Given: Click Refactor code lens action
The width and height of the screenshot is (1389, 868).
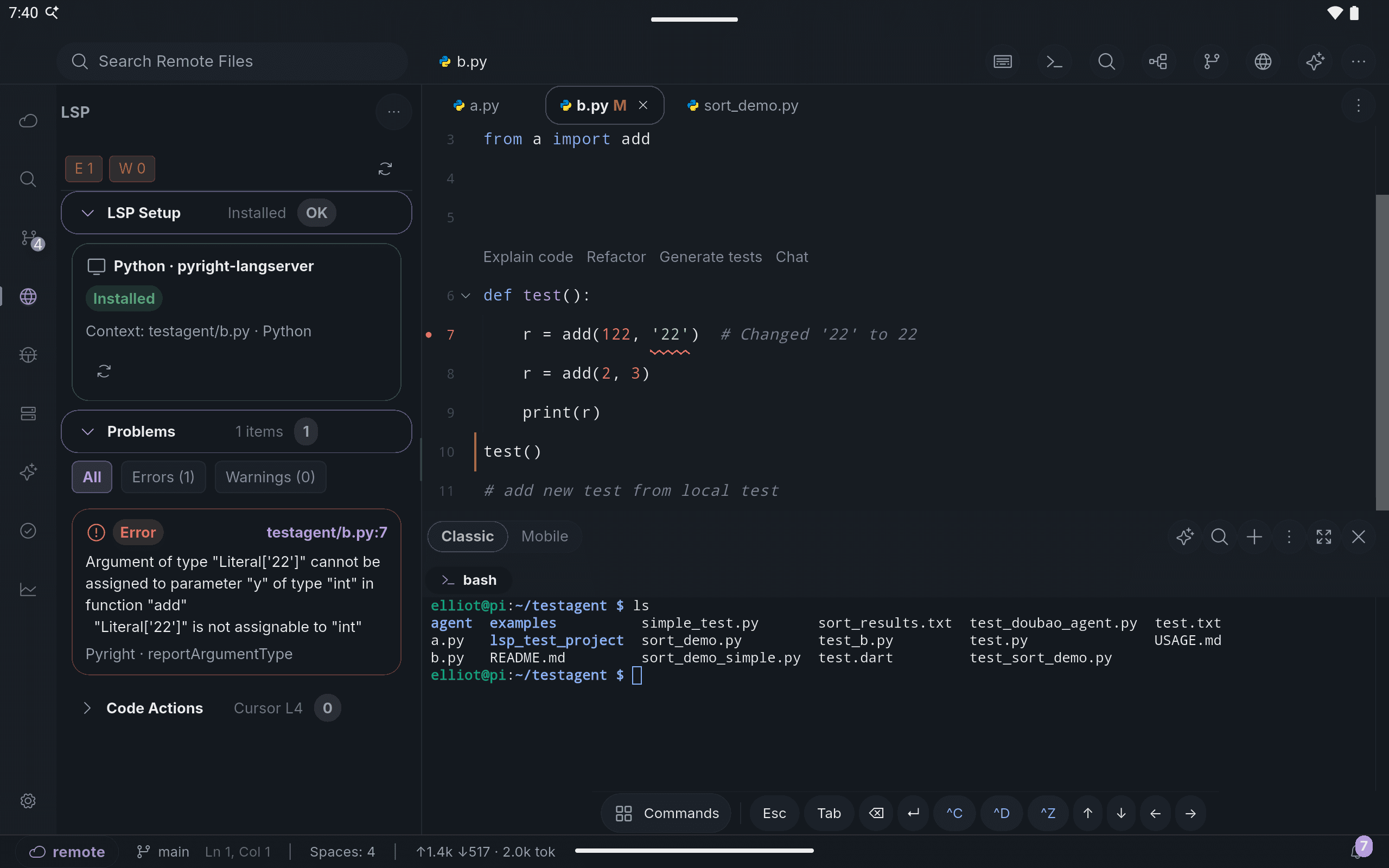Looking at the screenshot, I should tap(616, 257).
